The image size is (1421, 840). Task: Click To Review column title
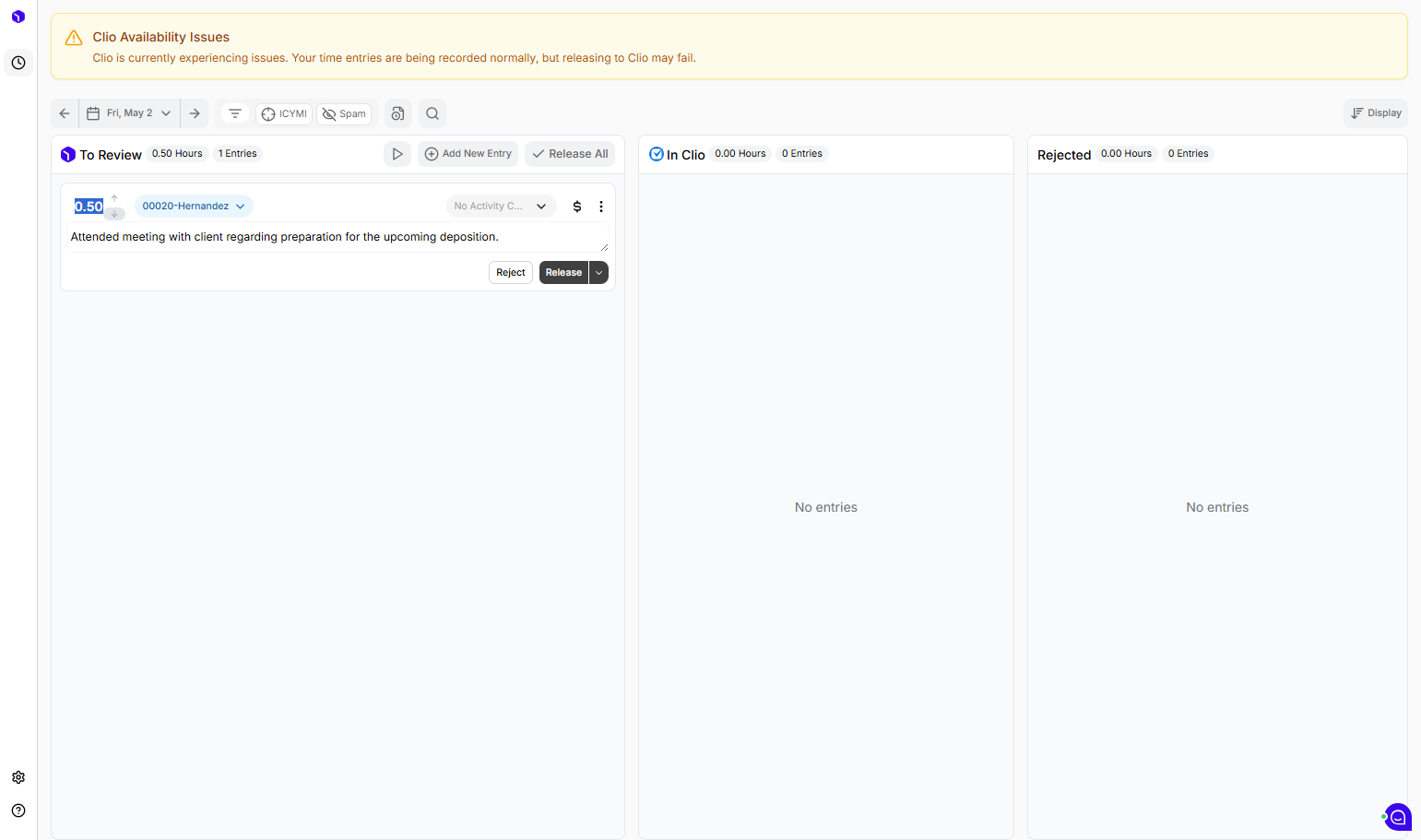pos(111,155)
